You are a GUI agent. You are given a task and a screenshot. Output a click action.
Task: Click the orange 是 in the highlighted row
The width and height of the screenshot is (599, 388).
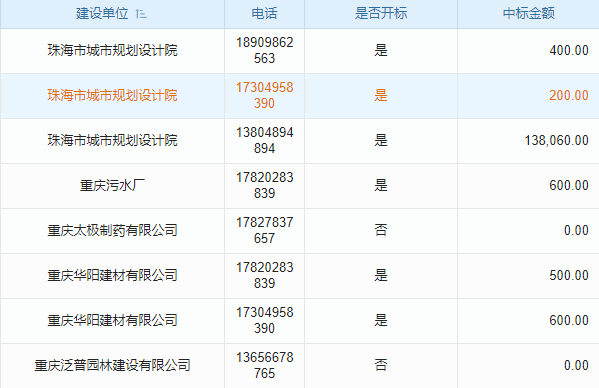pos(381,95)
